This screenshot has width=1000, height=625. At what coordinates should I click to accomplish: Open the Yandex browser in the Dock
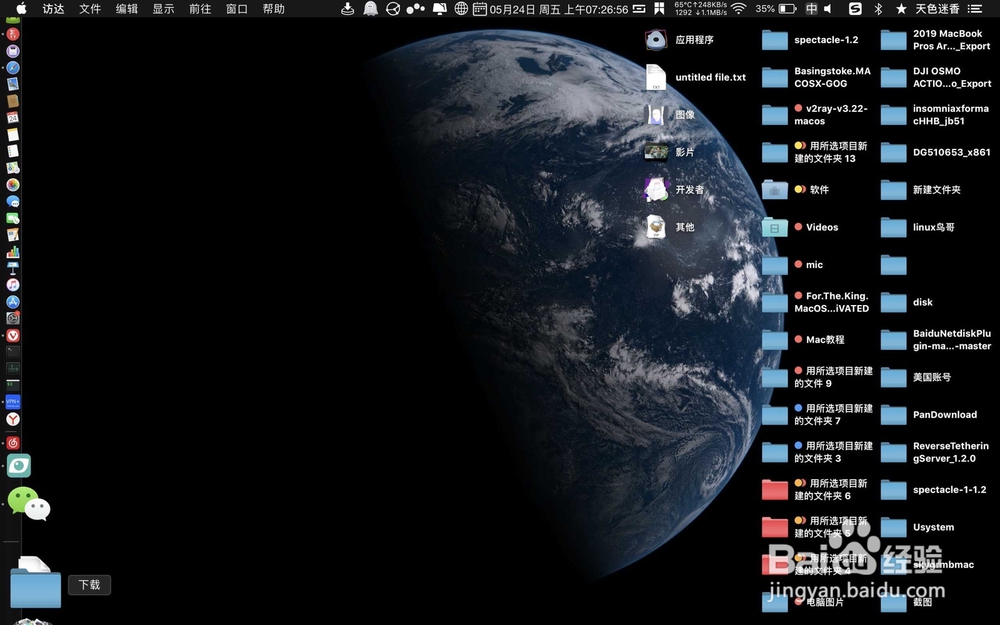tap(13, 419)
